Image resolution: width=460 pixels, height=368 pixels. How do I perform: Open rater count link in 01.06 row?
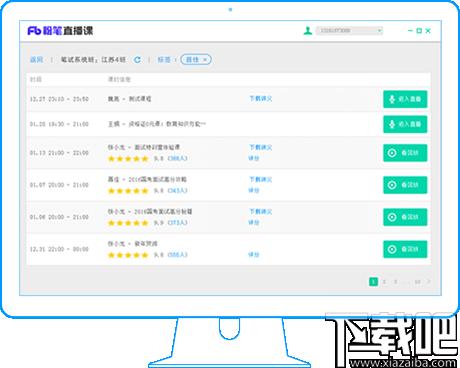point(177,222)
